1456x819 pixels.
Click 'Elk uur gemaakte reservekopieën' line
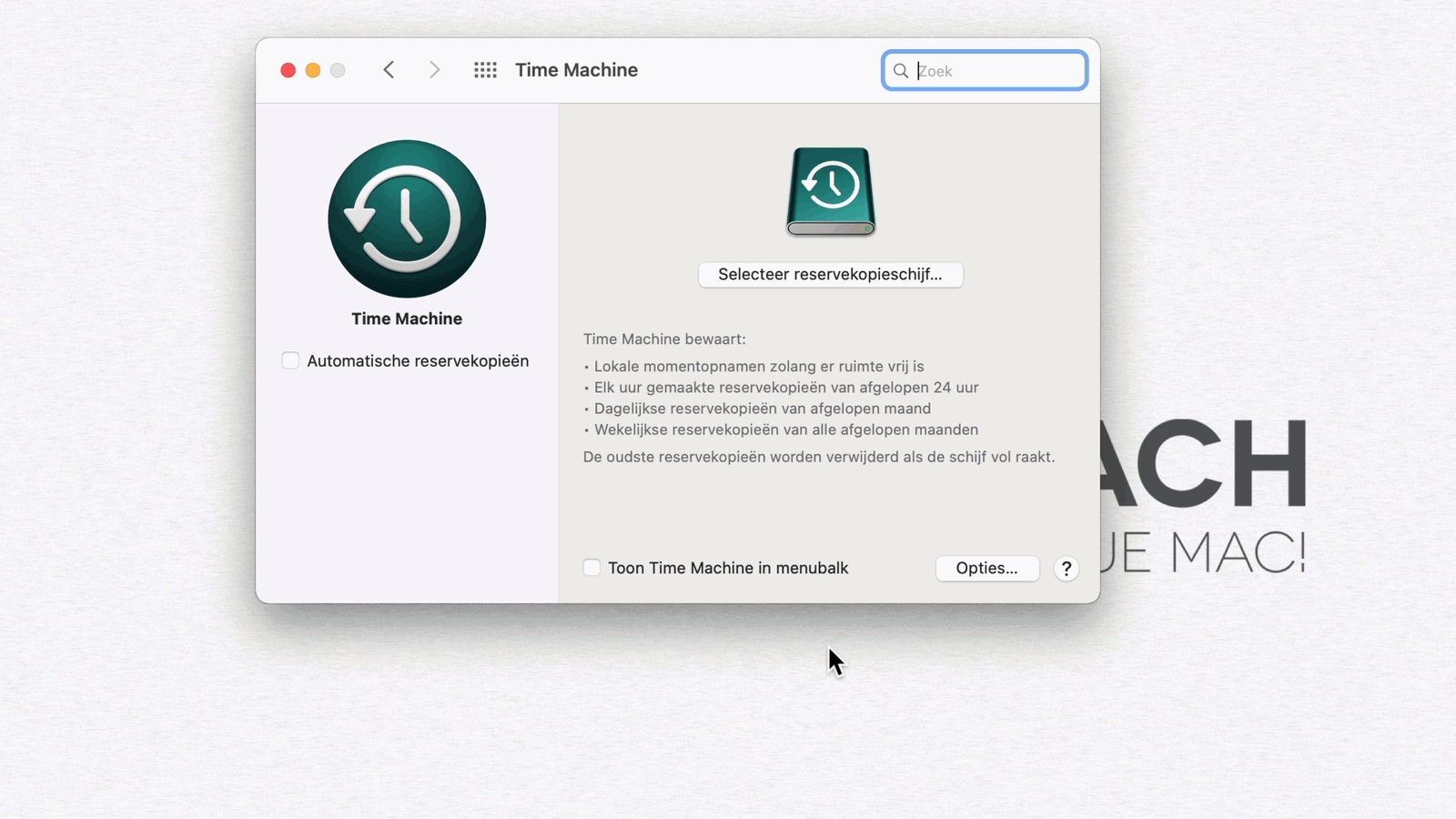pyautogui.click(x=786, y=388)
